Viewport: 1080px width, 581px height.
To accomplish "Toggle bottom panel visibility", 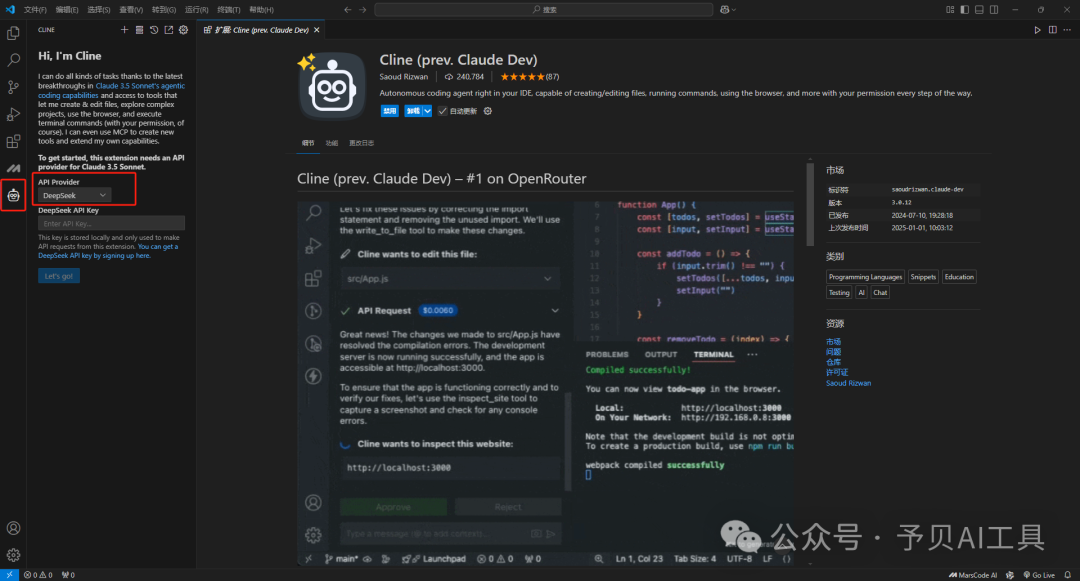I will click(979, 10).
